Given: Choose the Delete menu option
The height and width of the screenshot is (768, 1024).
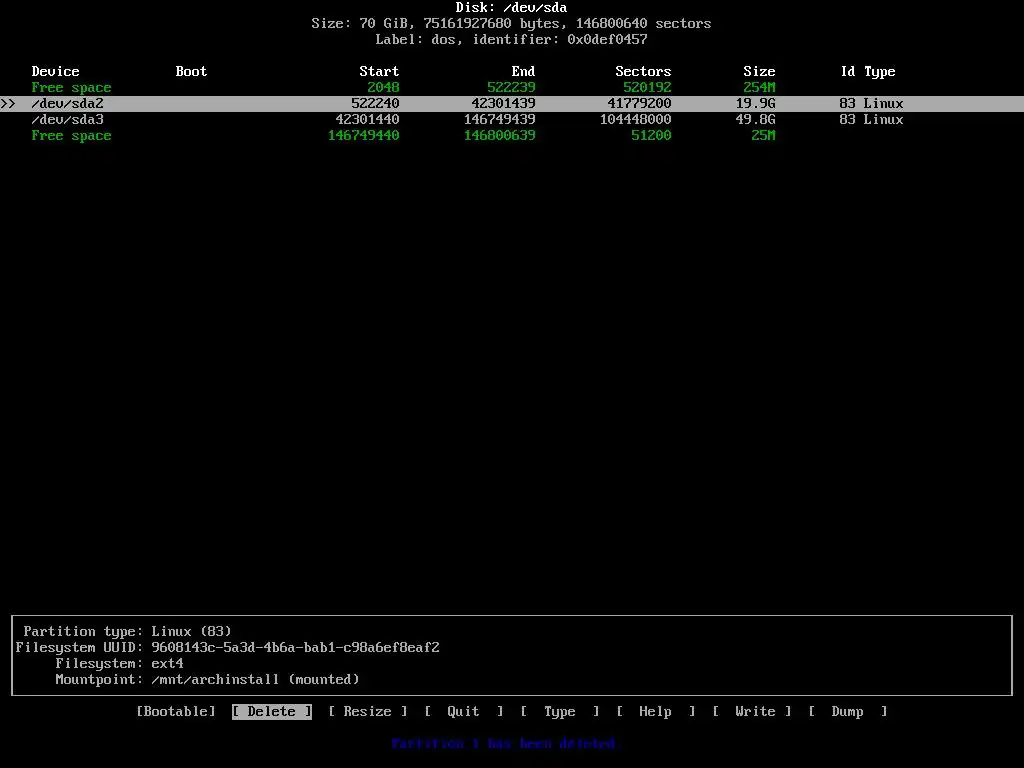Looking at the screenshot, I should point(272,711).
